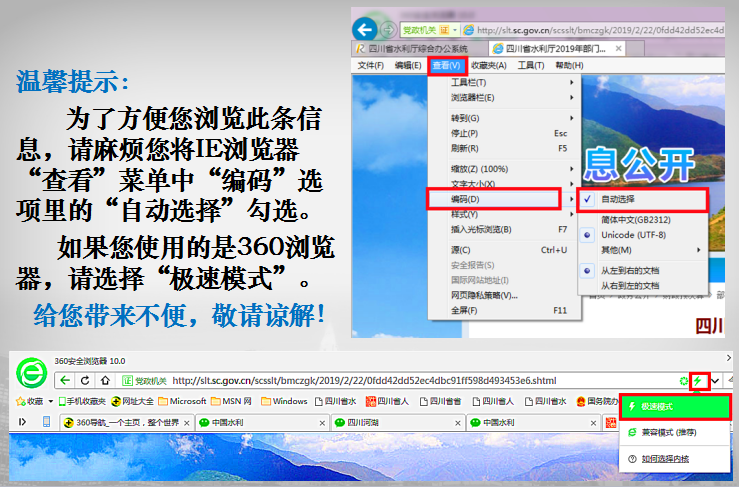
Task: Select 从右到左的文档 option
Action: (642, 286)
